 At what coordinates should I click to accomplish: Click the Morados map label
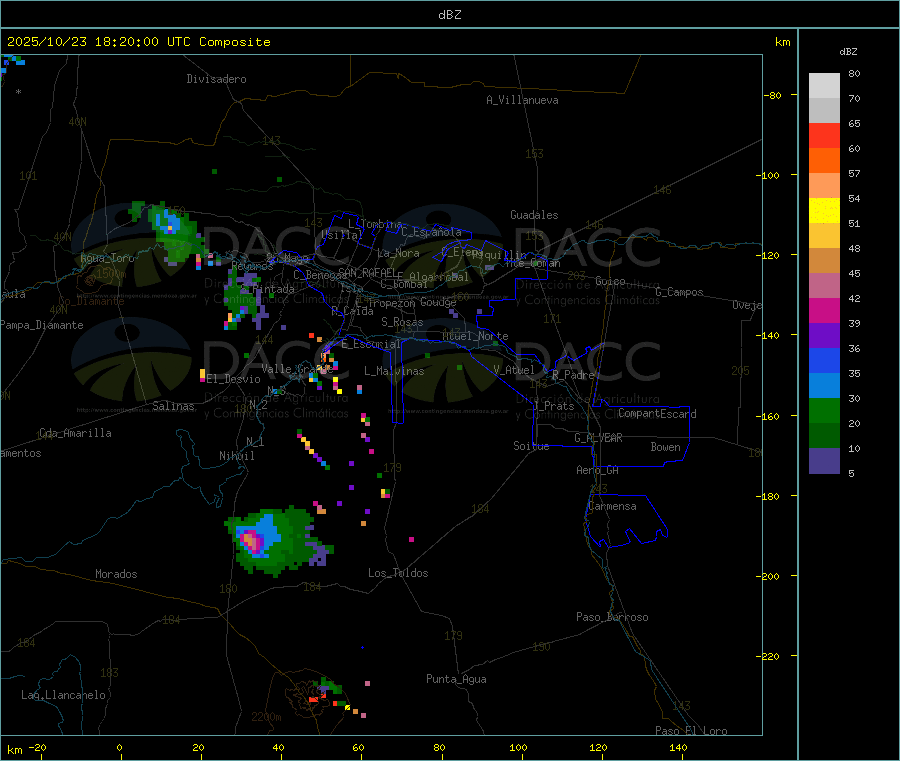116,574
